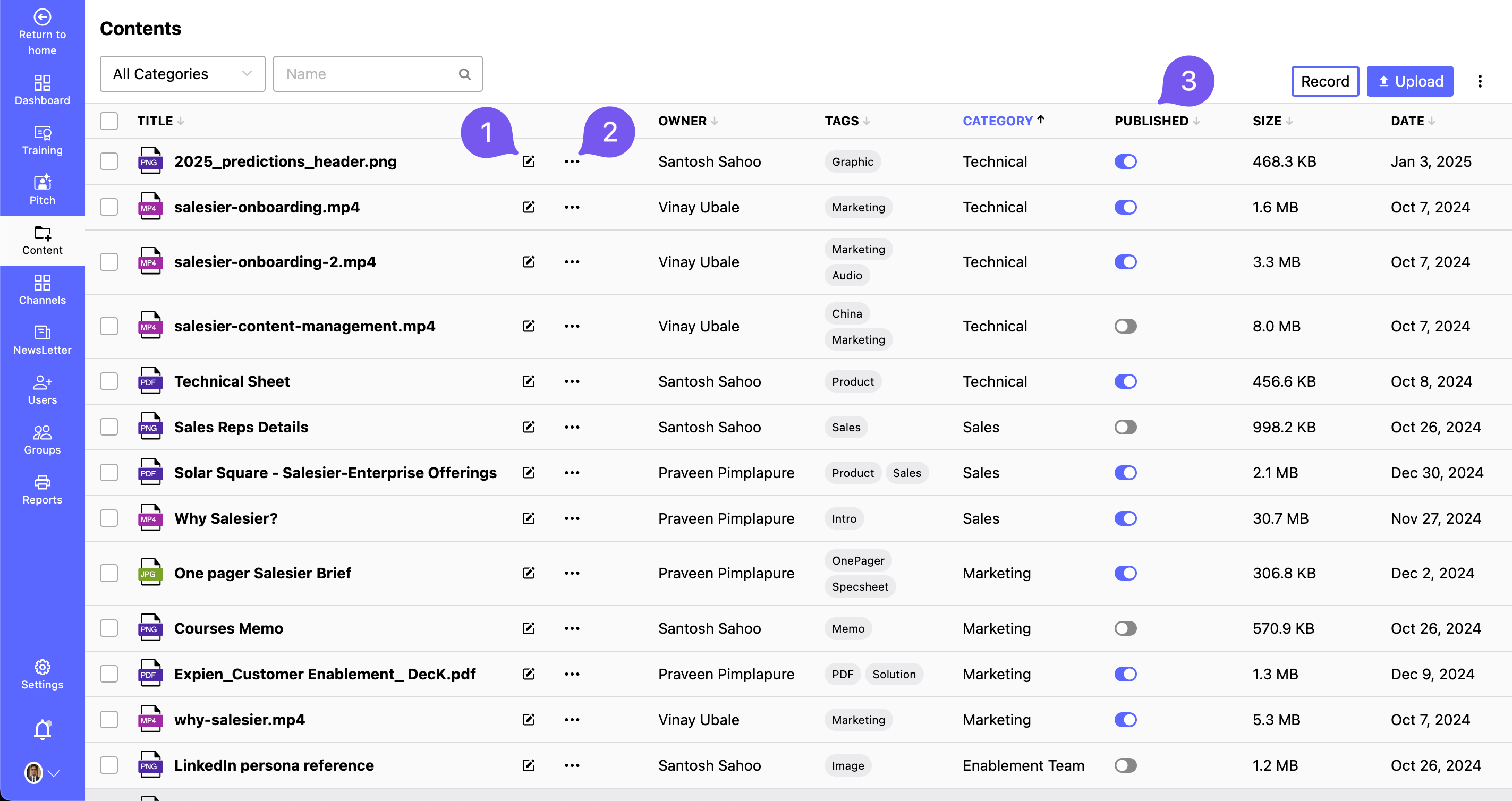
Task: Click the Upload button
Action: coord(1409,81)
